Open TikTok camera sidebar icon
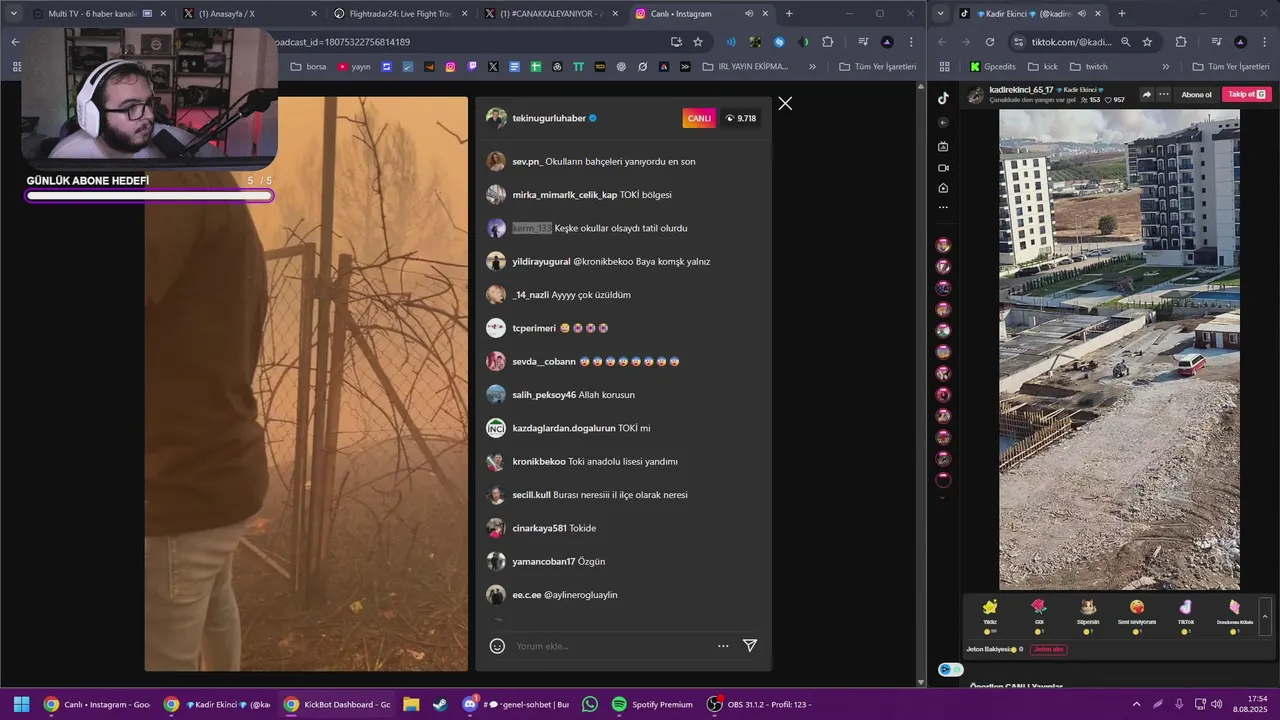The image size is (1280, 720). 943,167
